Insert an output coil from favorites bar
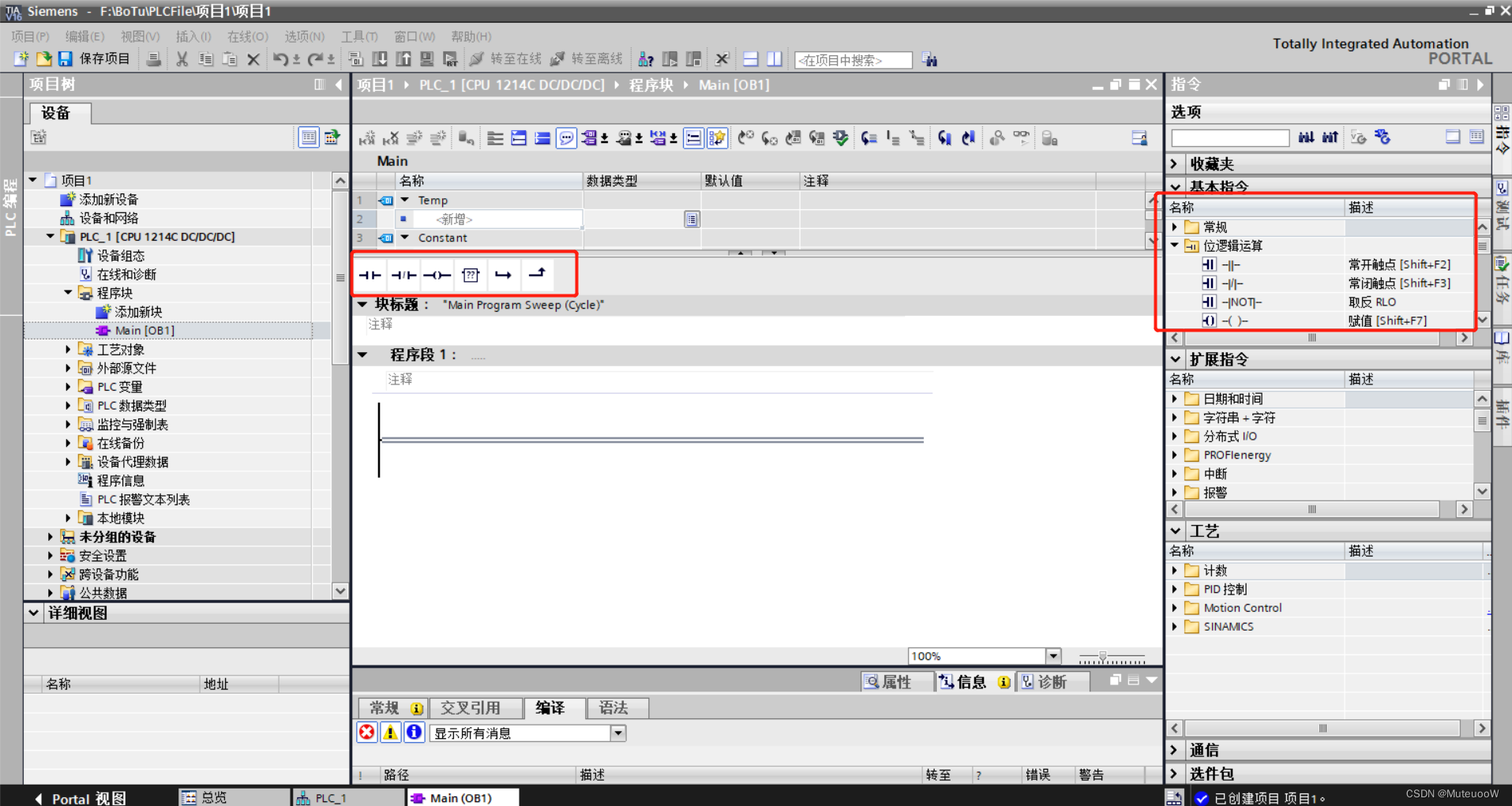 pyautogui.click(x=437, y=275)
